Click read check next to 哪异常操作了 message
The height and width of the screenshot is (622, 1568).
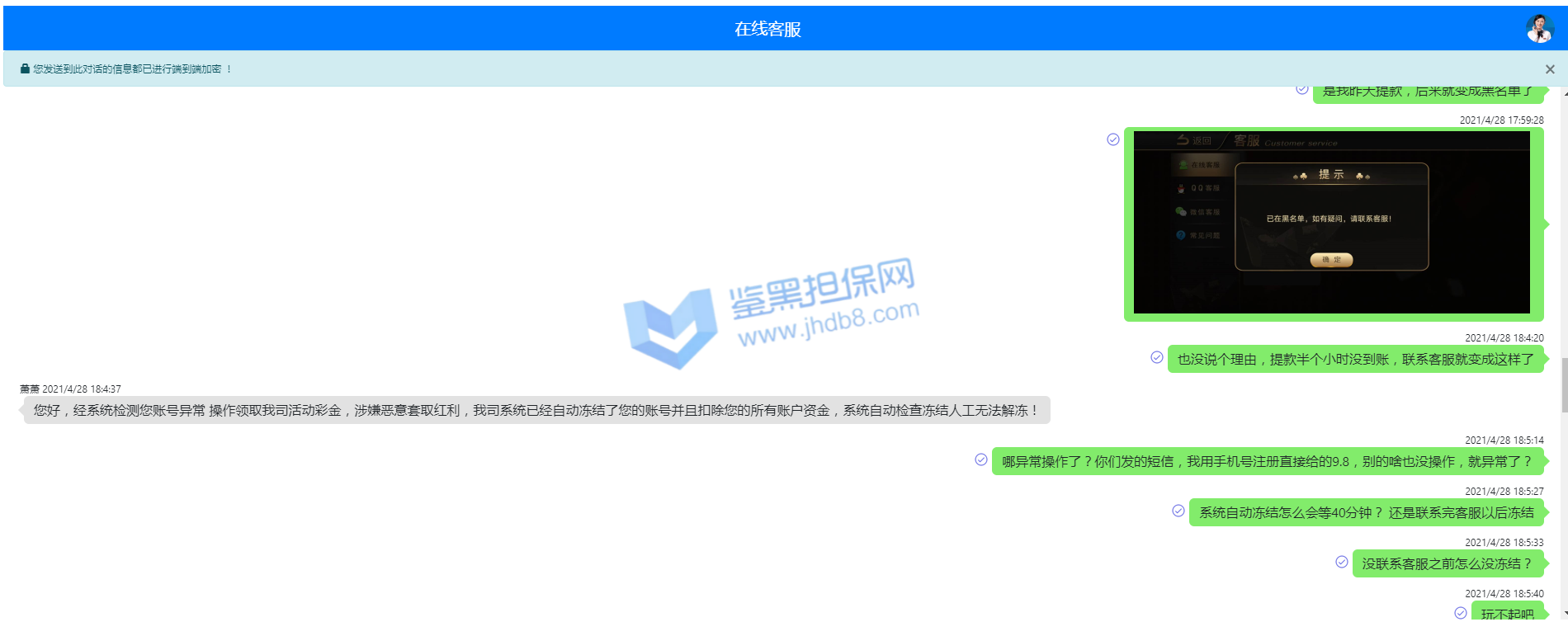click(981, 459)
